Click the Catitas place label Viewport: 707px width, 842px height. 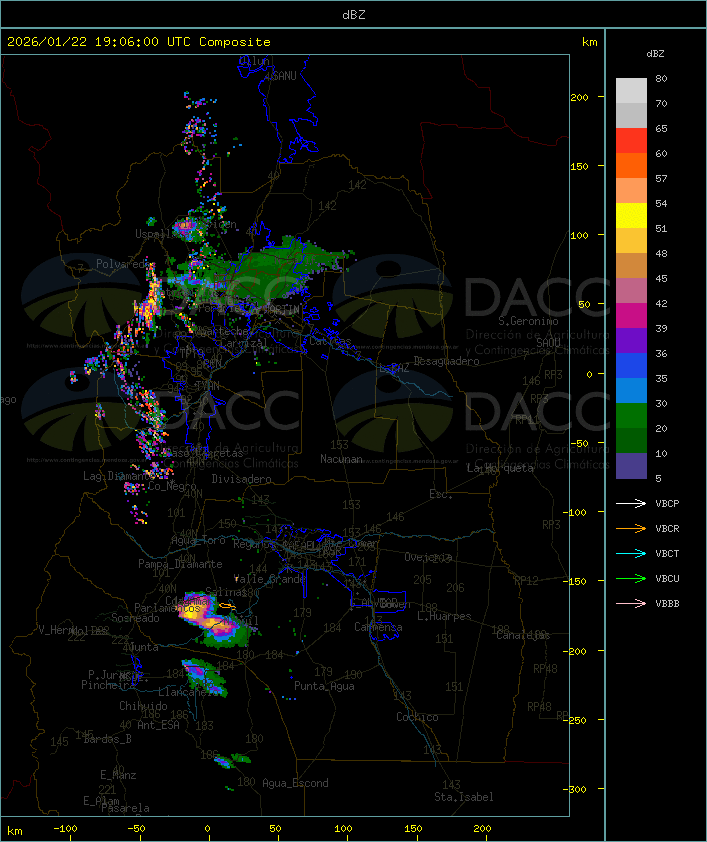tap(330, 341)
